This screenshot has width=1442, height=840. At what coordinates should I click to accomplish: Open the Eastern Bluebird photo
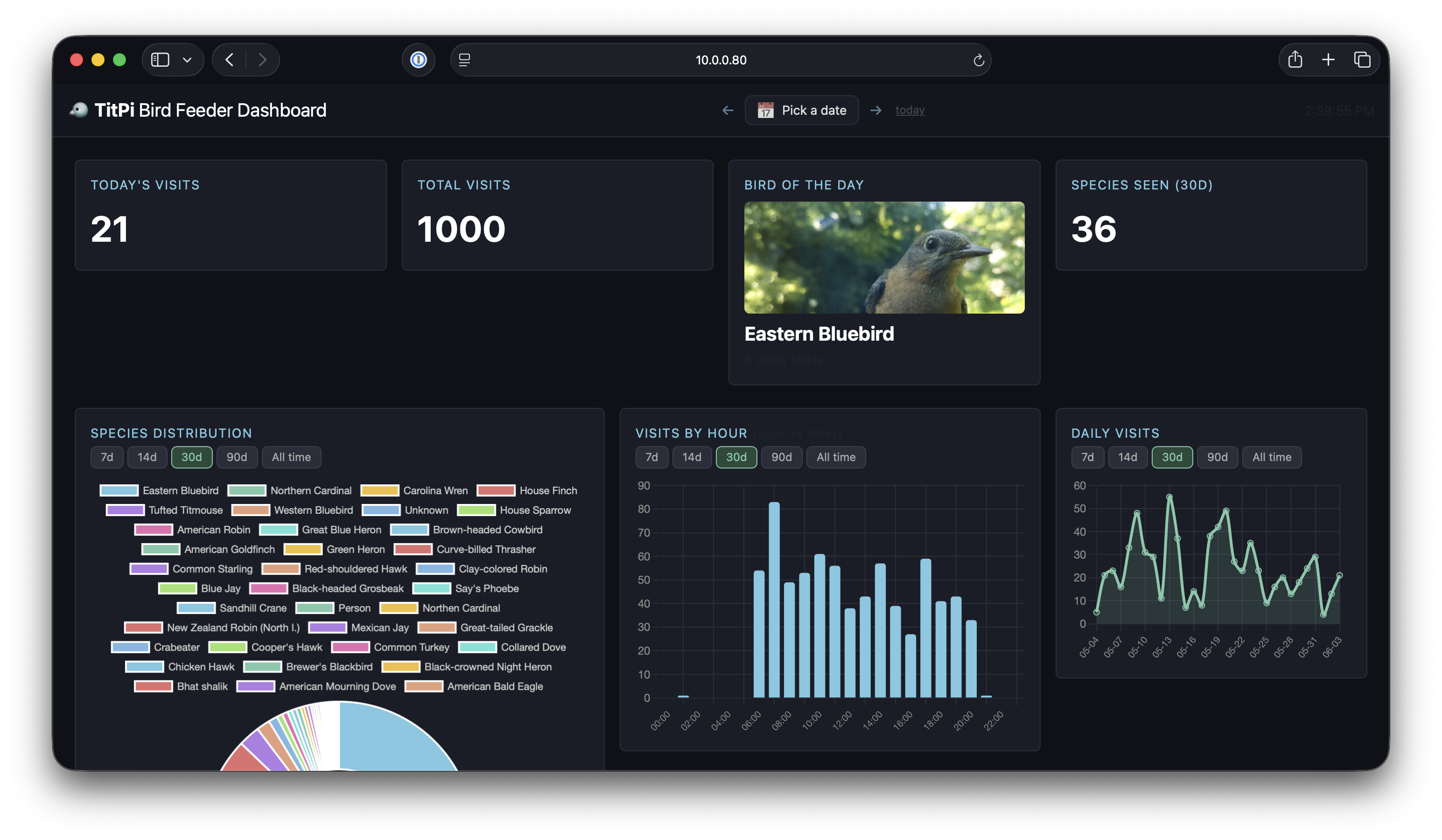pos(884,257)
